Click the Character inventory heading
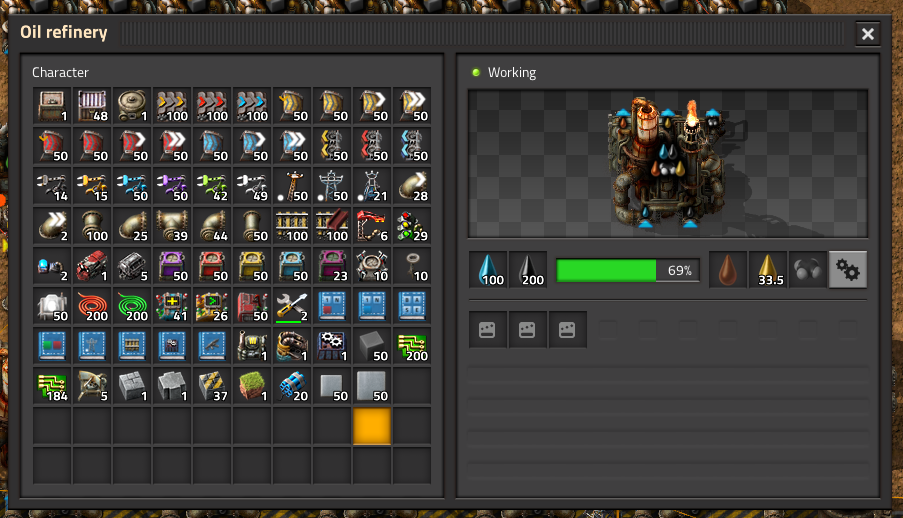The height and width of the screenshot is (518, 903). pos(60,73)
